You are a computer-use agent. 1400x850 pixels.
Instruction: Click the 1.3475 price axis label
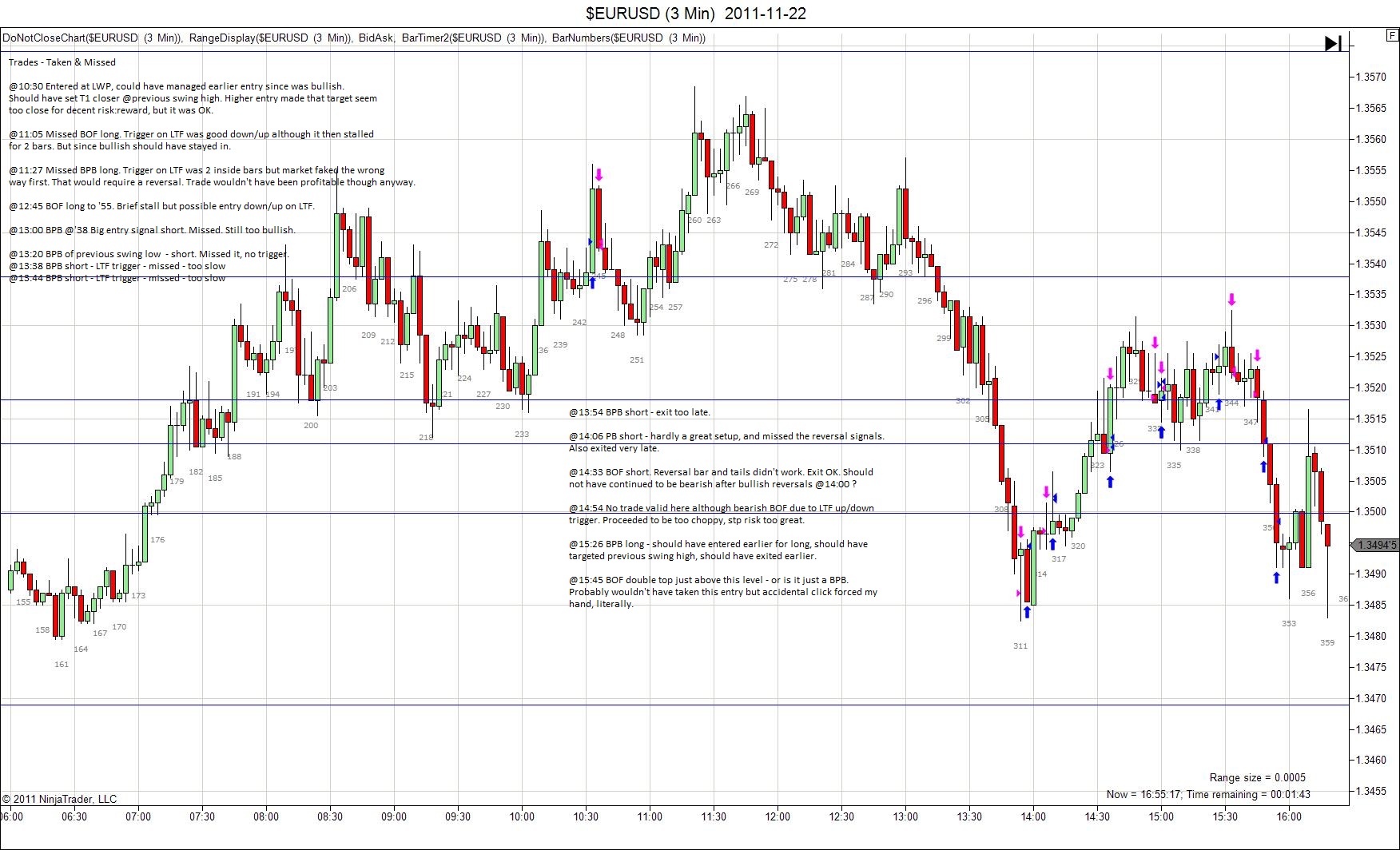(1371, 667)
